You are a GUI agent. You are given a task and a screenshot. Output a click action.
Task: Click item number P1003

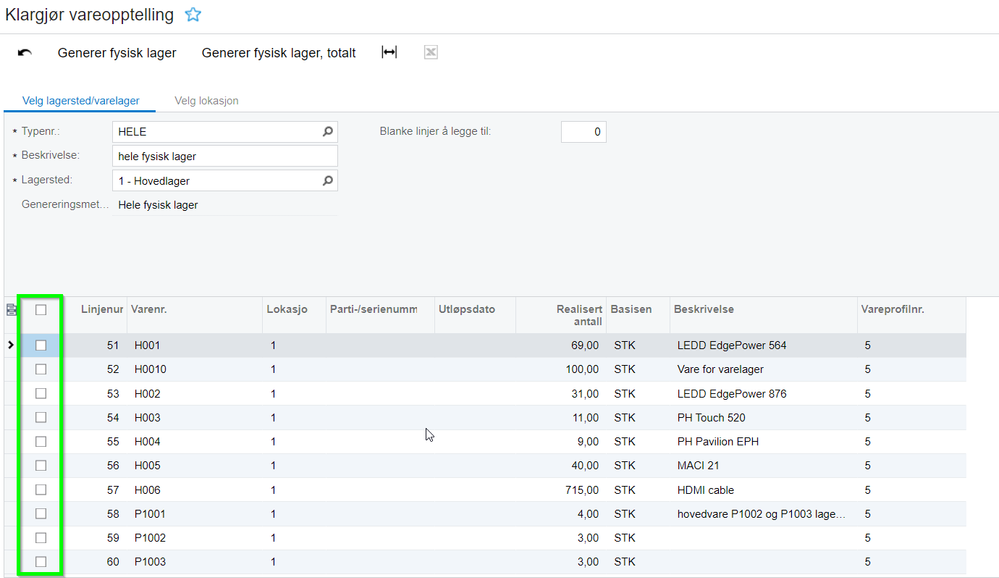150,561
